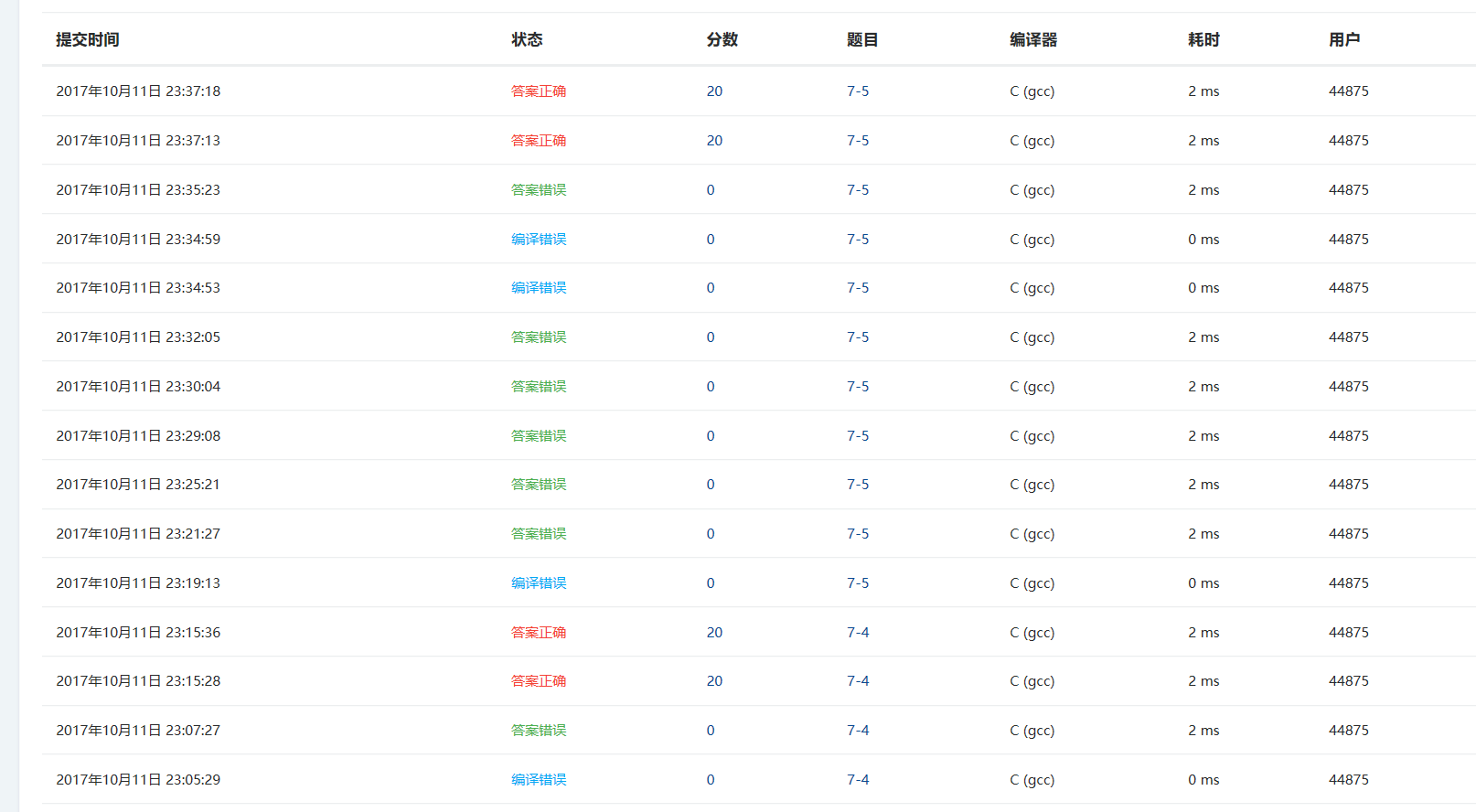Select timestamp 2017年10月11日 23:34:59
The width and height of the screenshot is (1476, 812).
(x=138, y=240)
